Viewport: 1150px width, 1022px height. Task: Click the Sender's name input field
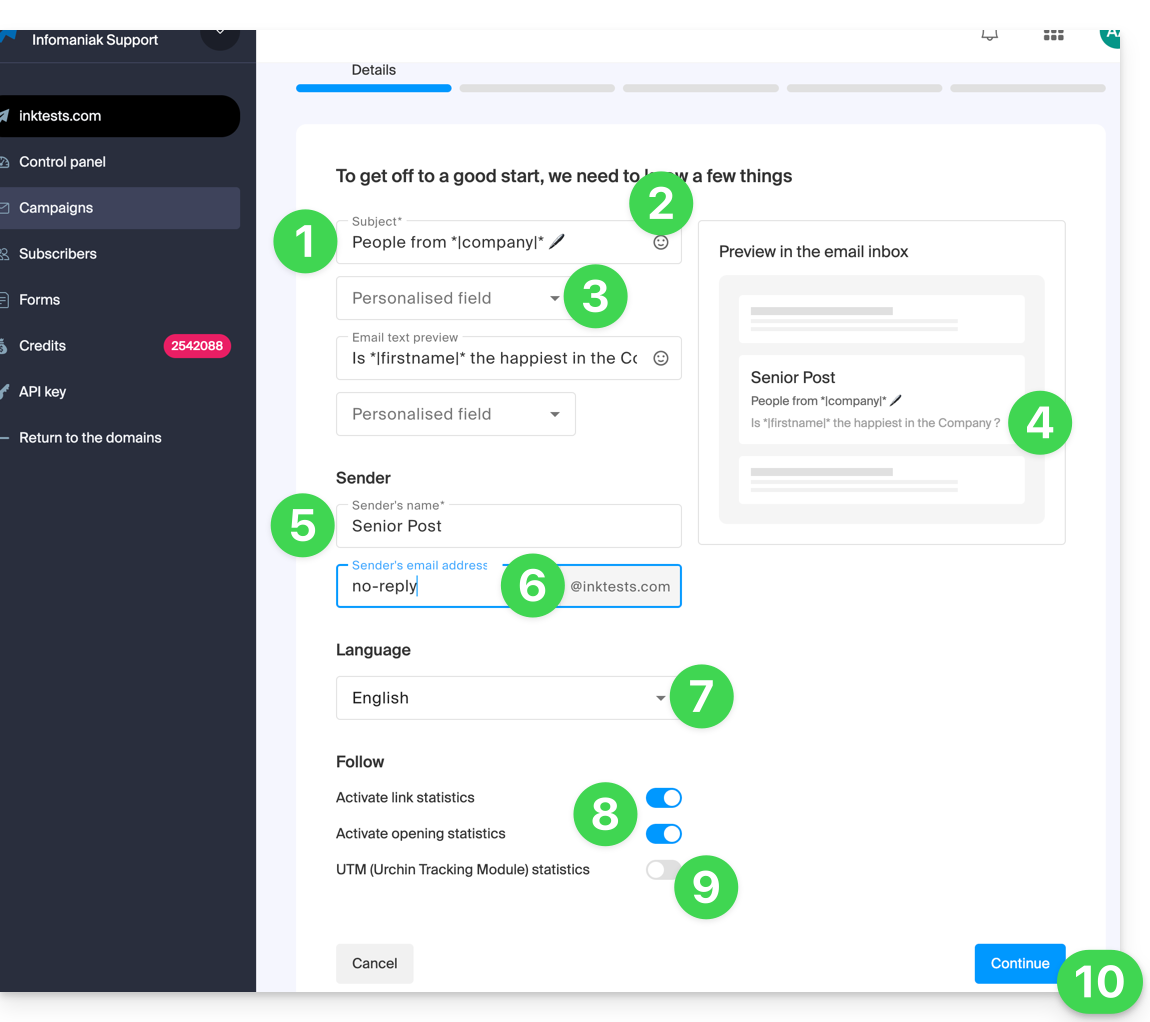(508, 526)
